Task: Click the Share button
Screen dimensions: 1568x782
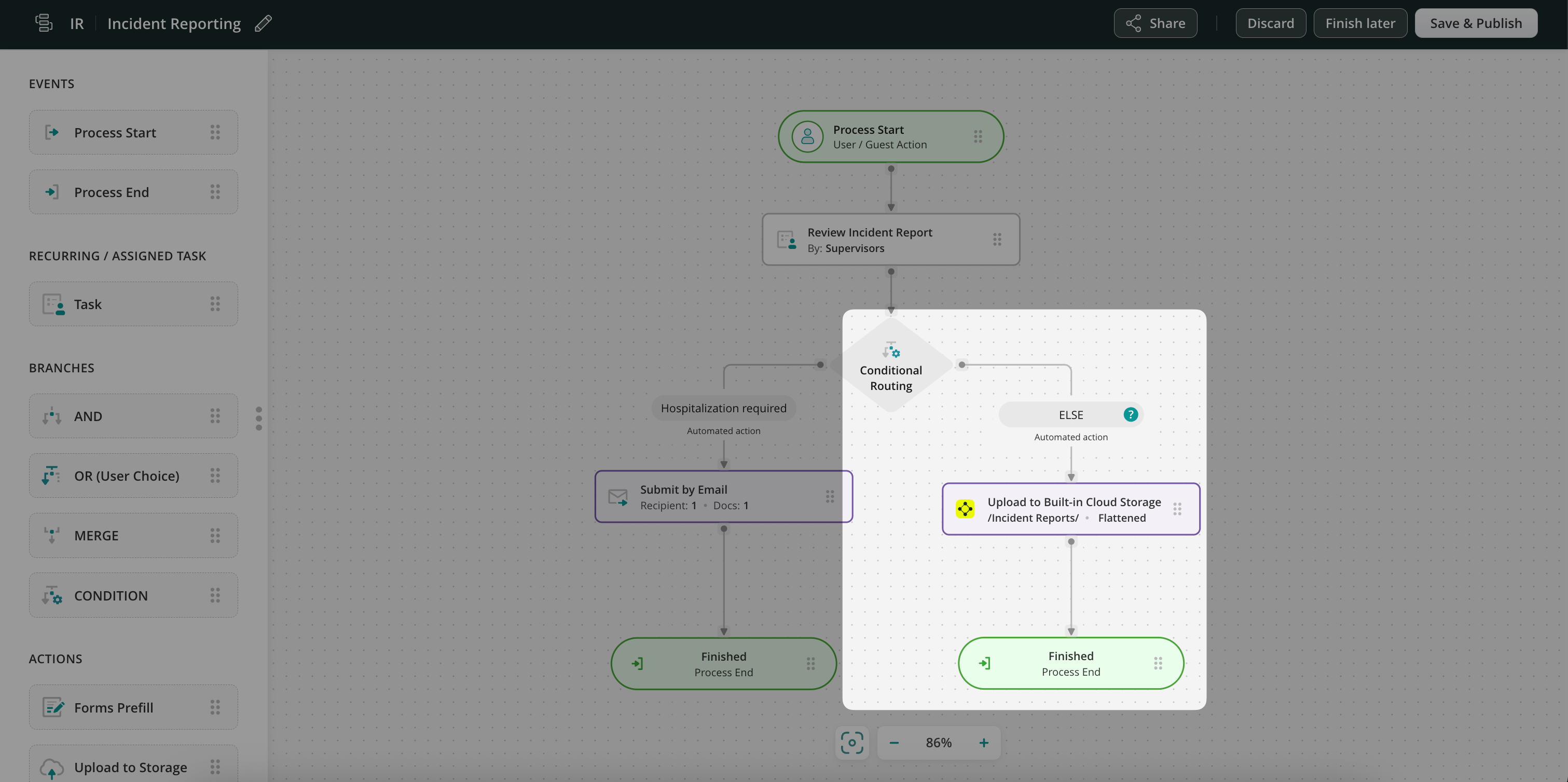Action: [1154, 23]
